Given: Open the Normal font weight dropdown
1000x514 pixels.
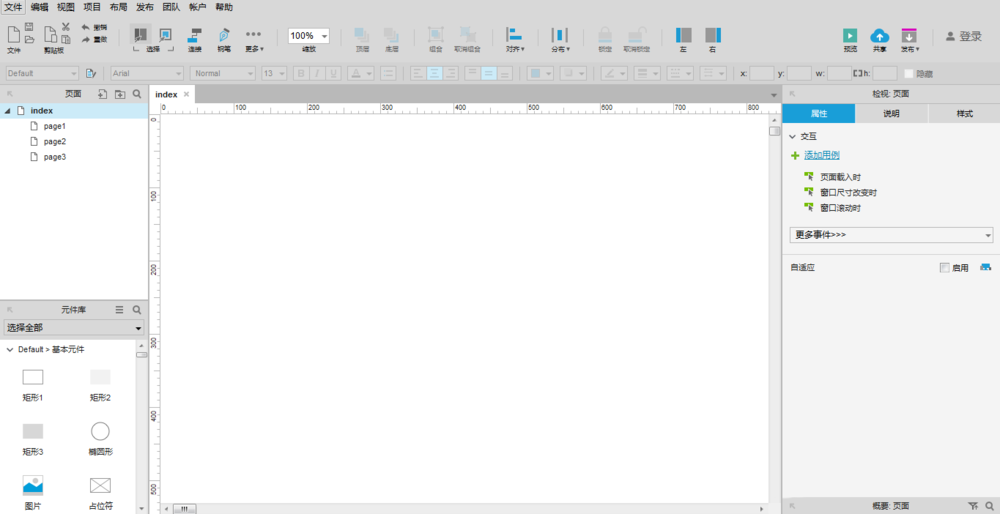Looking at the screenshot, I should pos(223,73).
